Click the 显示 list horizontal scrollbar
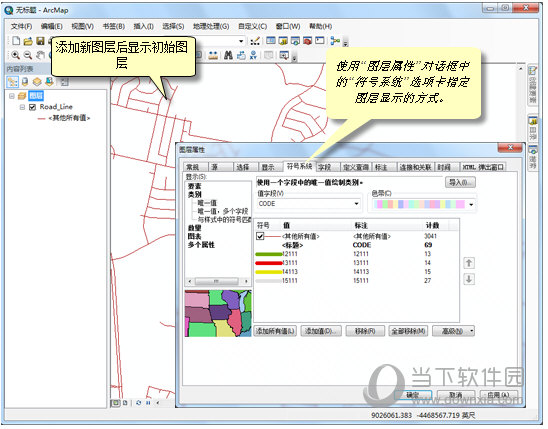 coord(218,281)
